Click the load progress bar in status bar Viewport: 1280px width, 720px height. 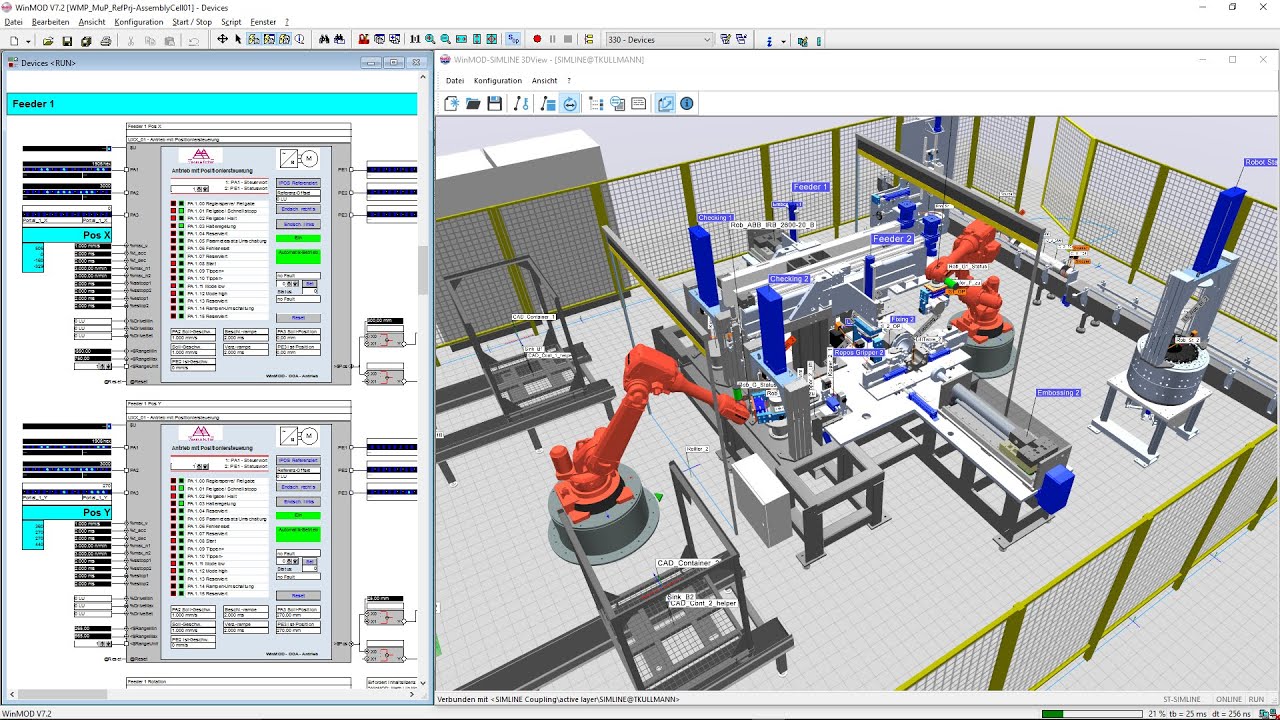(1092, 713)
